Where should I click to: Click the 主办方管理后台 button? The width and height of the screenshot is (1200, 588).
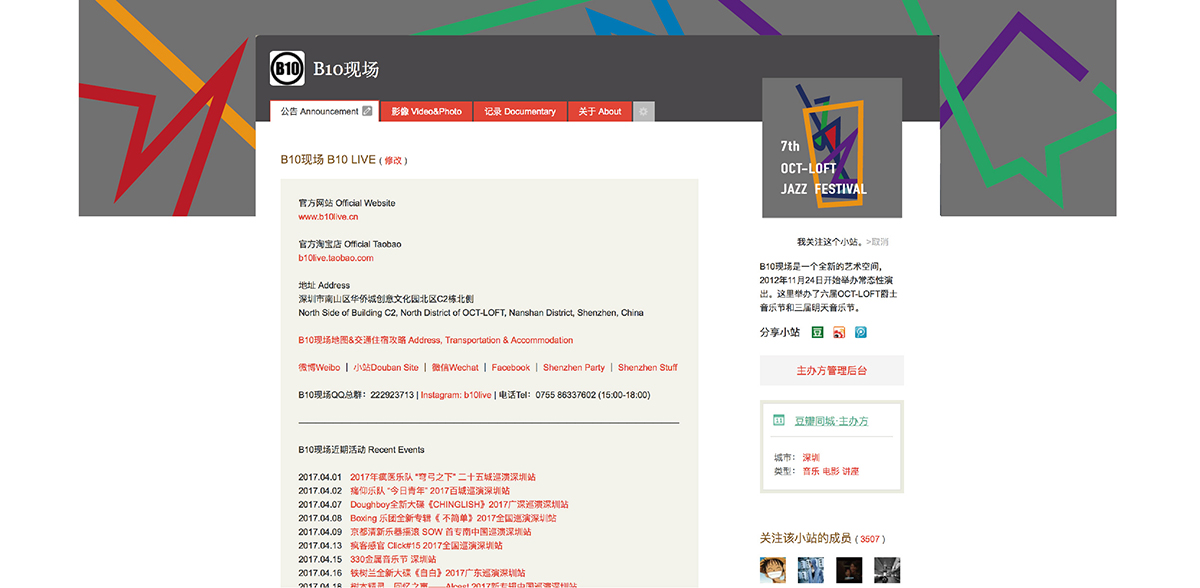pyautogui.click(x=832, y=370)
